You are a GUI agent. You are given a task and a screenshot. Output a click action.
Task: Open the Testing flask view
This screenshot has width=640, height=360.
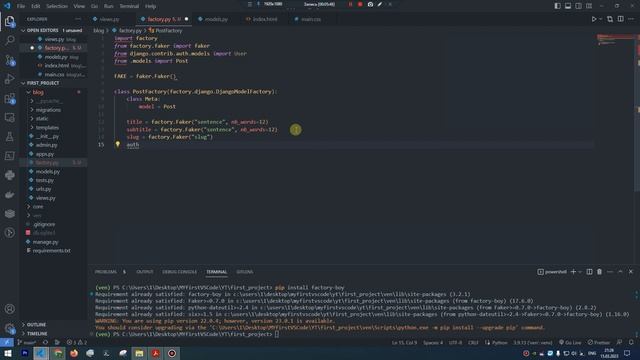coord(9,137)
